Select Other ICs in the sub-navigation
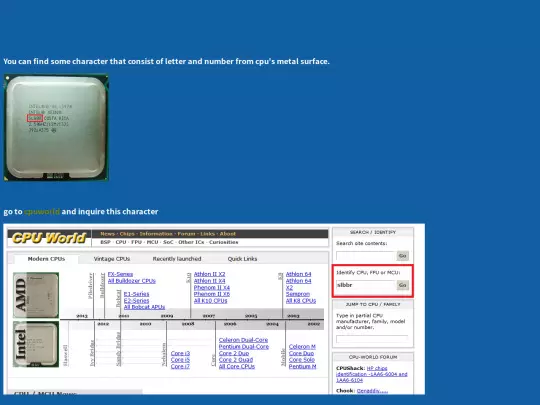 [x=191, y=242]
